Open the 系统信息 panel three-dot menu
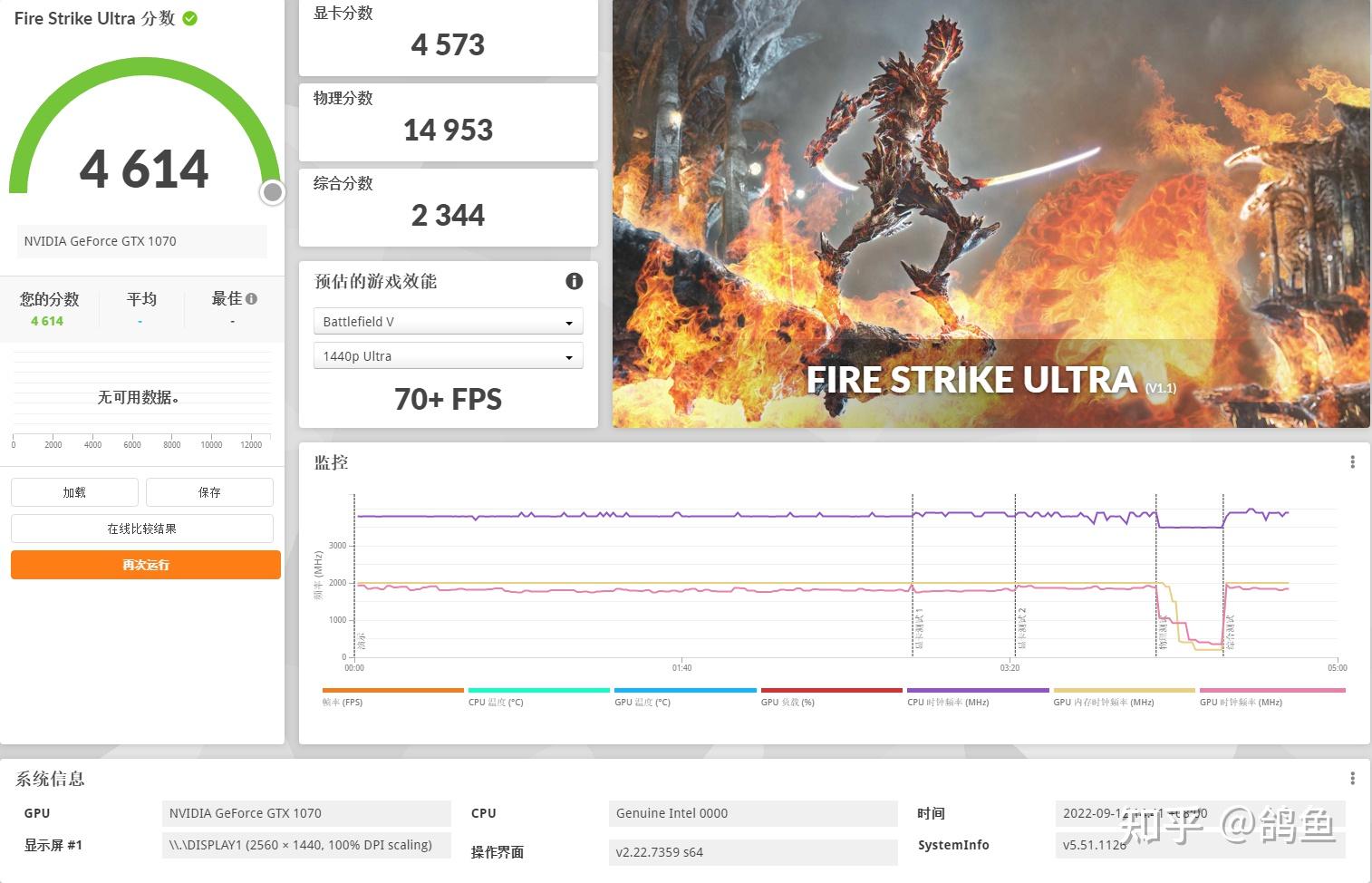Screen dimensions: 1372x883 [1352, 779]
